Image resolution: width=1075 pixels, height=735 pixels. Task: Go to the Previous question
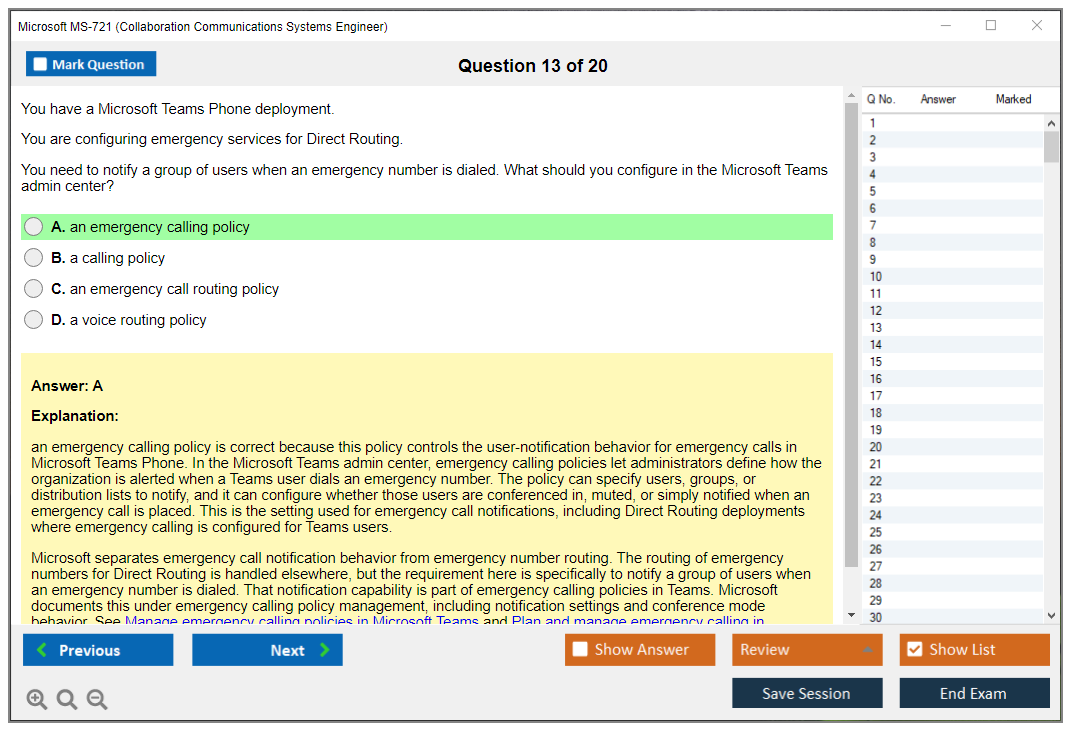pos(98,649)
